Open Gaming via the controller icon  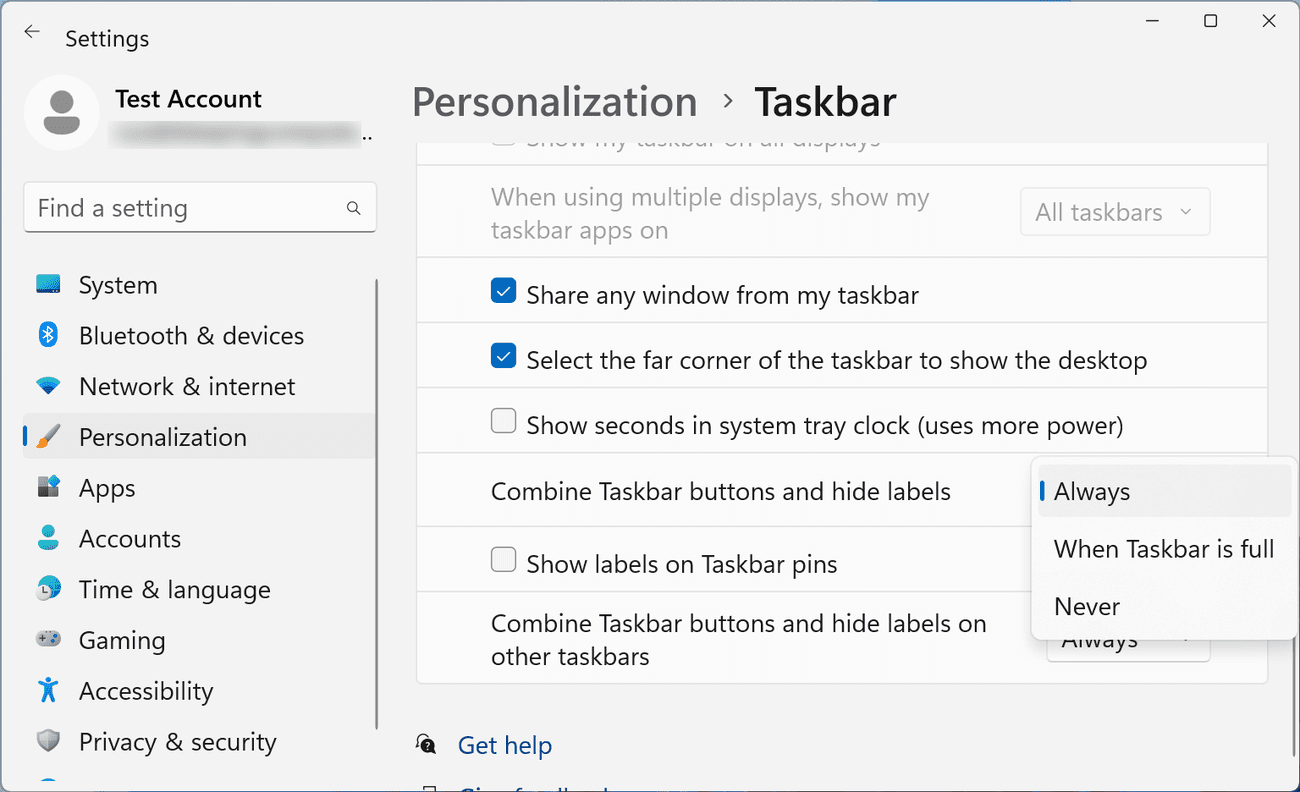pyautogui.click(x=48, y=640)
